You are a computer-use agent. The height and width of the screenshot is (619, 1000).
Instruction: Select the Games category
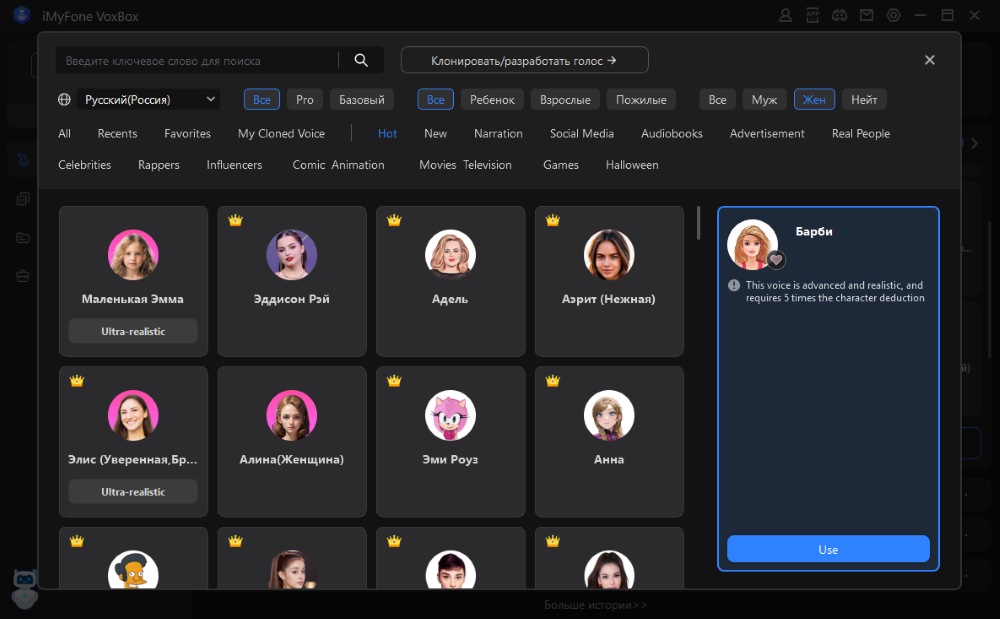tap(561, 165)
